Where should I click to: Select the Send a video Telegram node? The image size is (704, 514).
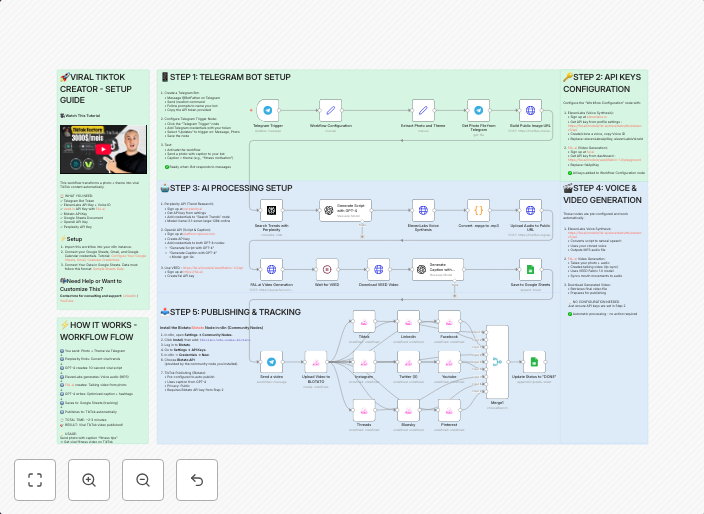pos(271,362)
